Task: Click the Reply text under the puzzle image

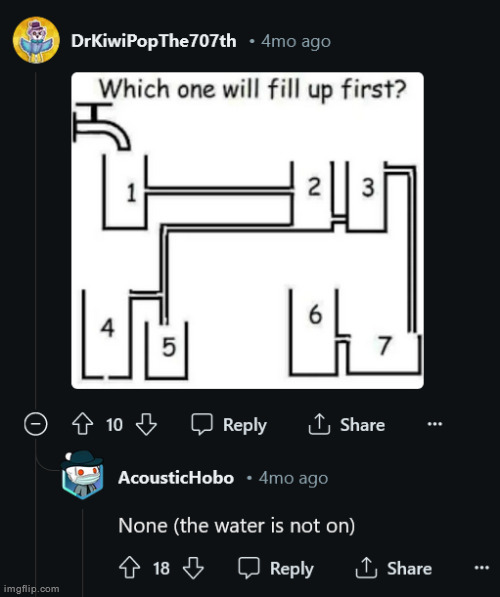Action: [x=245, y=425]
